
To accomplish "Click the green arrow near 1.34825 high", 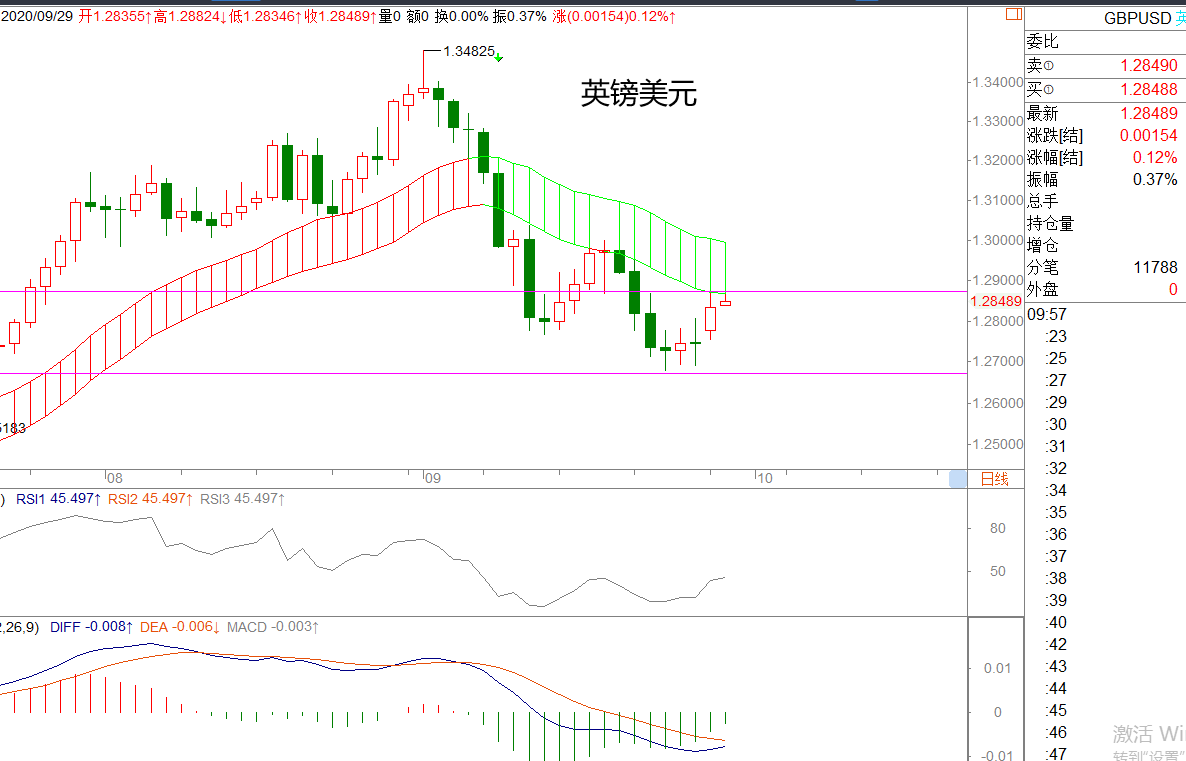I will [498, 57].
